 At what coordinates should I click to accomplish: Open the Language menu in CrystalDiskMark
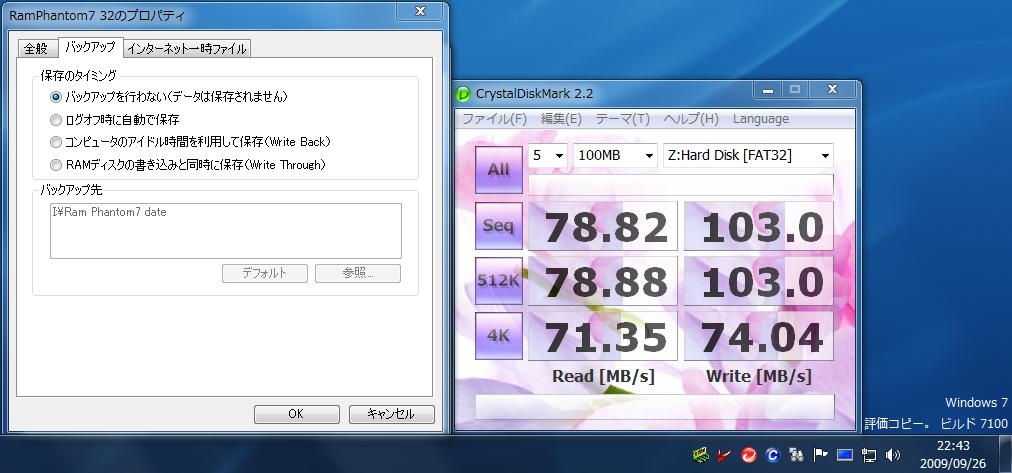(760, 119)
